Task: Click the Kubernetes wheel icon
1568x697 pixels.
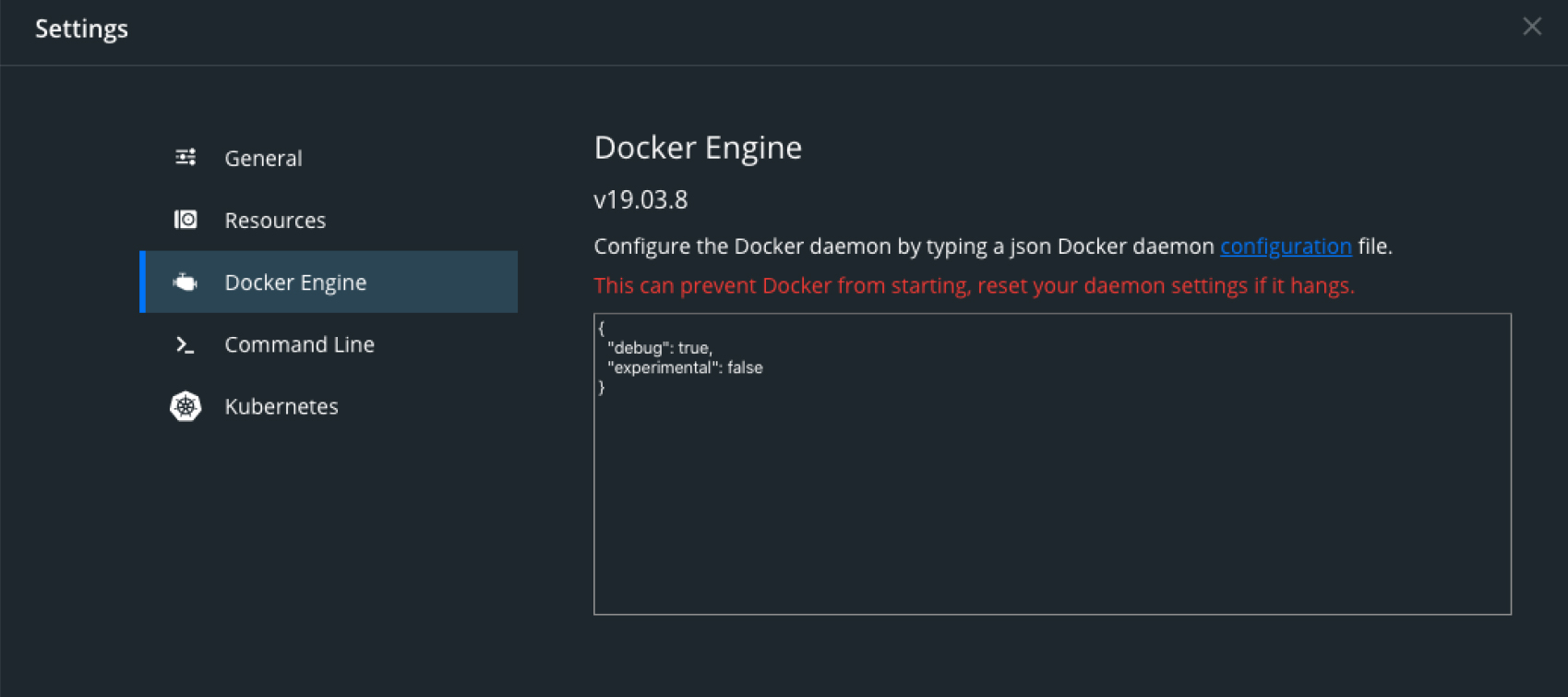Action: tap(186, 406)
